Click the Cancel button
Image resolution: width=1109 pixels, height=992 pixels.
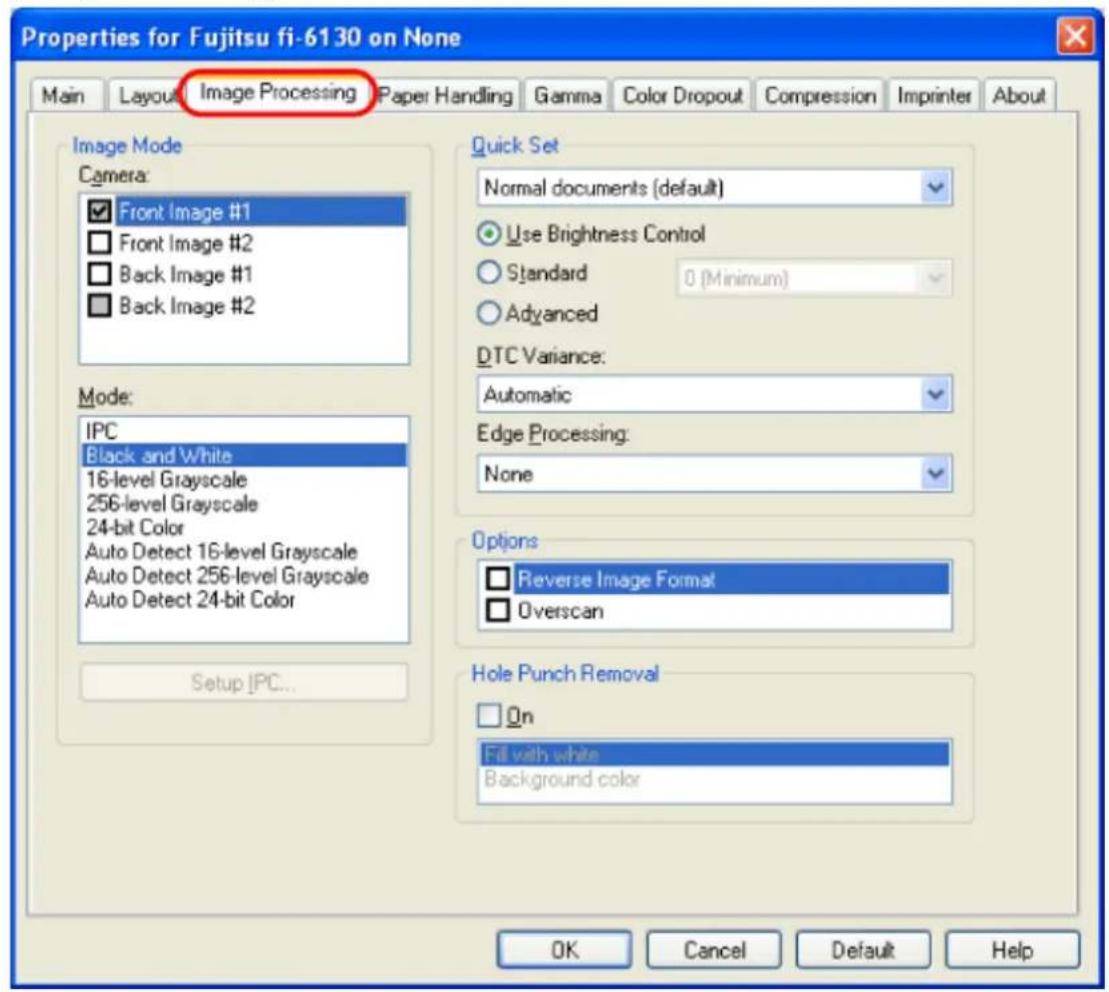point(714,950)
